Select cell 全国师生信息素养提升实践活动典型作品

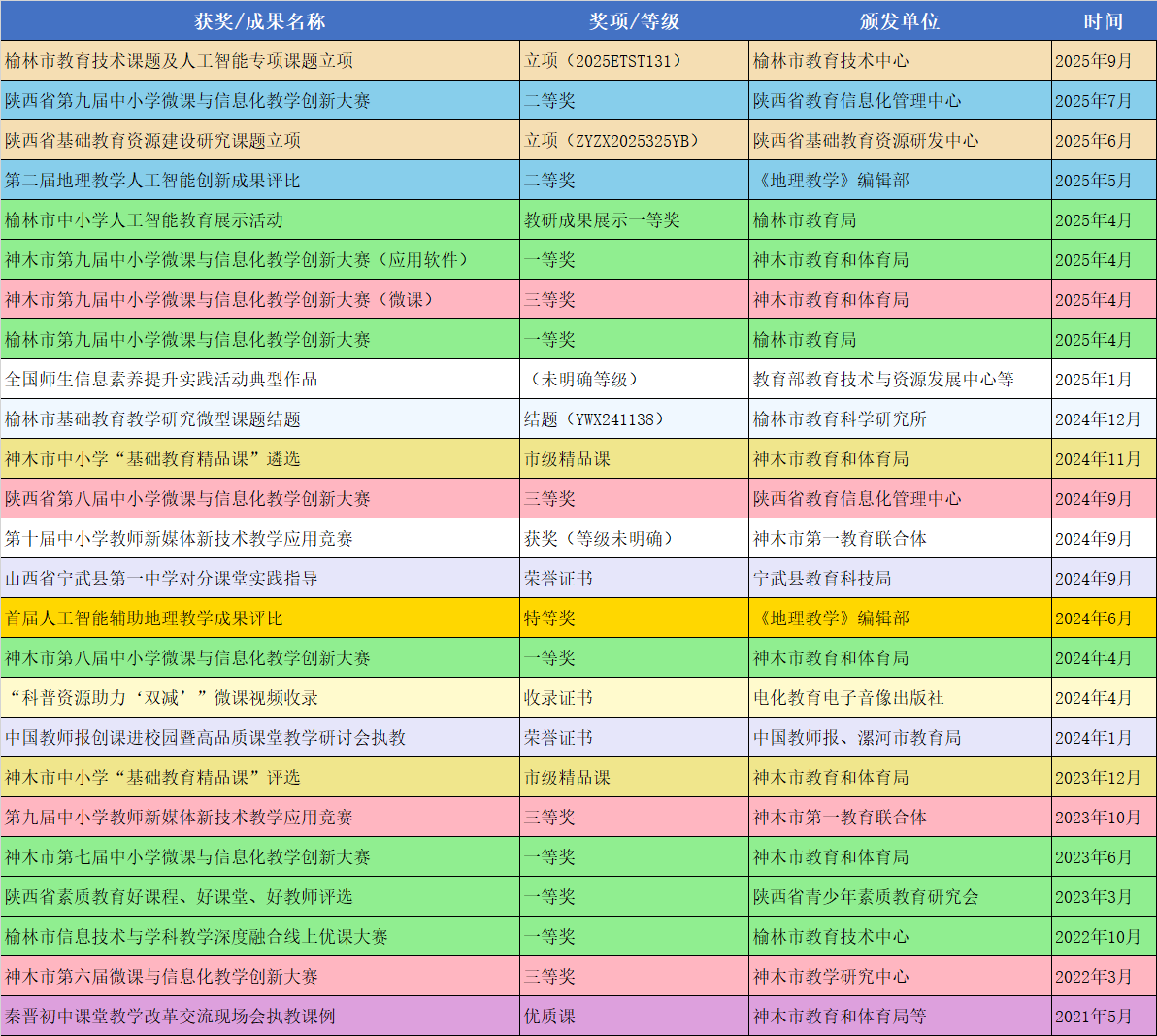point(260,380)
